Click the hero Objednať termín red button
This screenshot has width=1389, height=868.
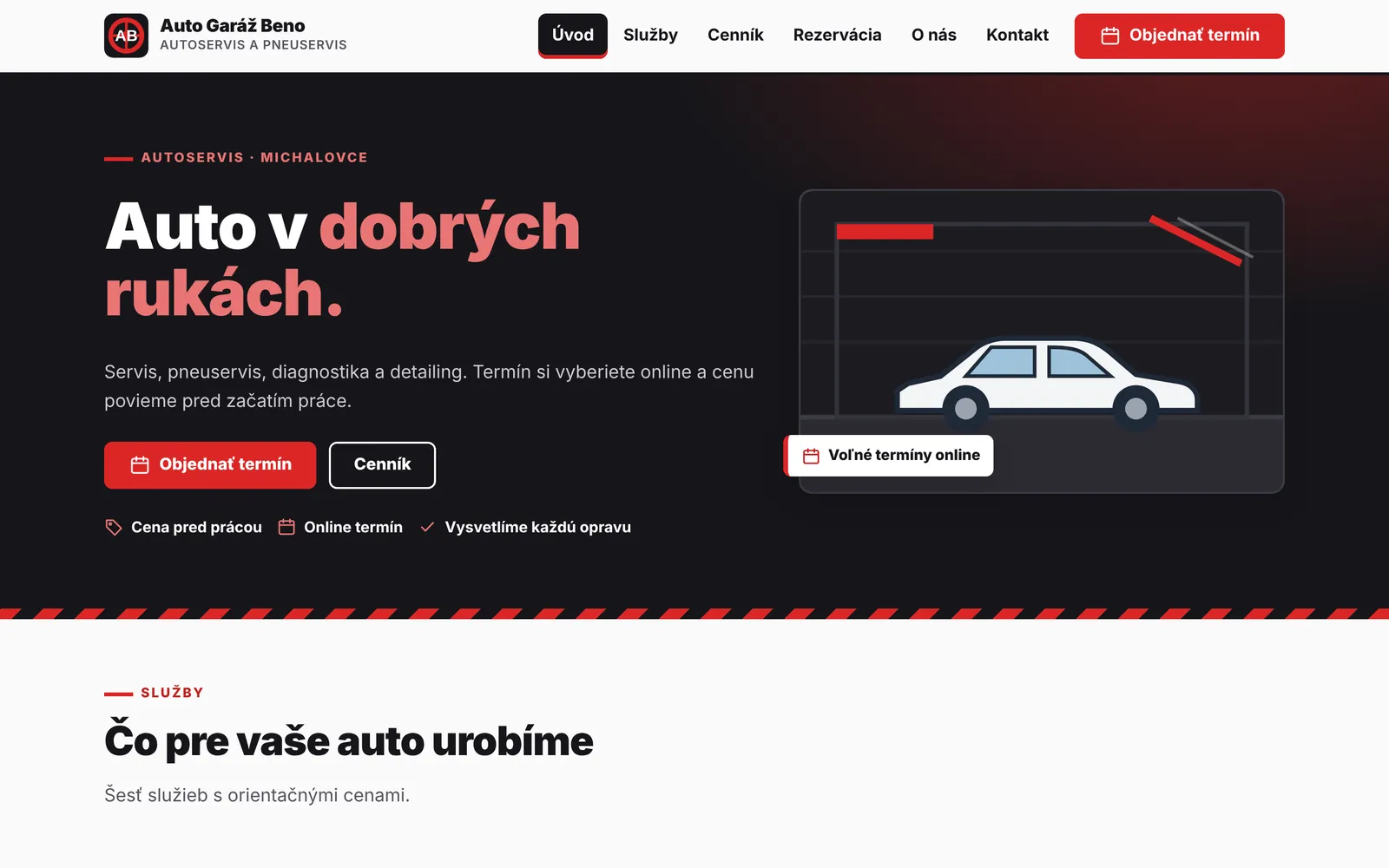click(210, 465)
